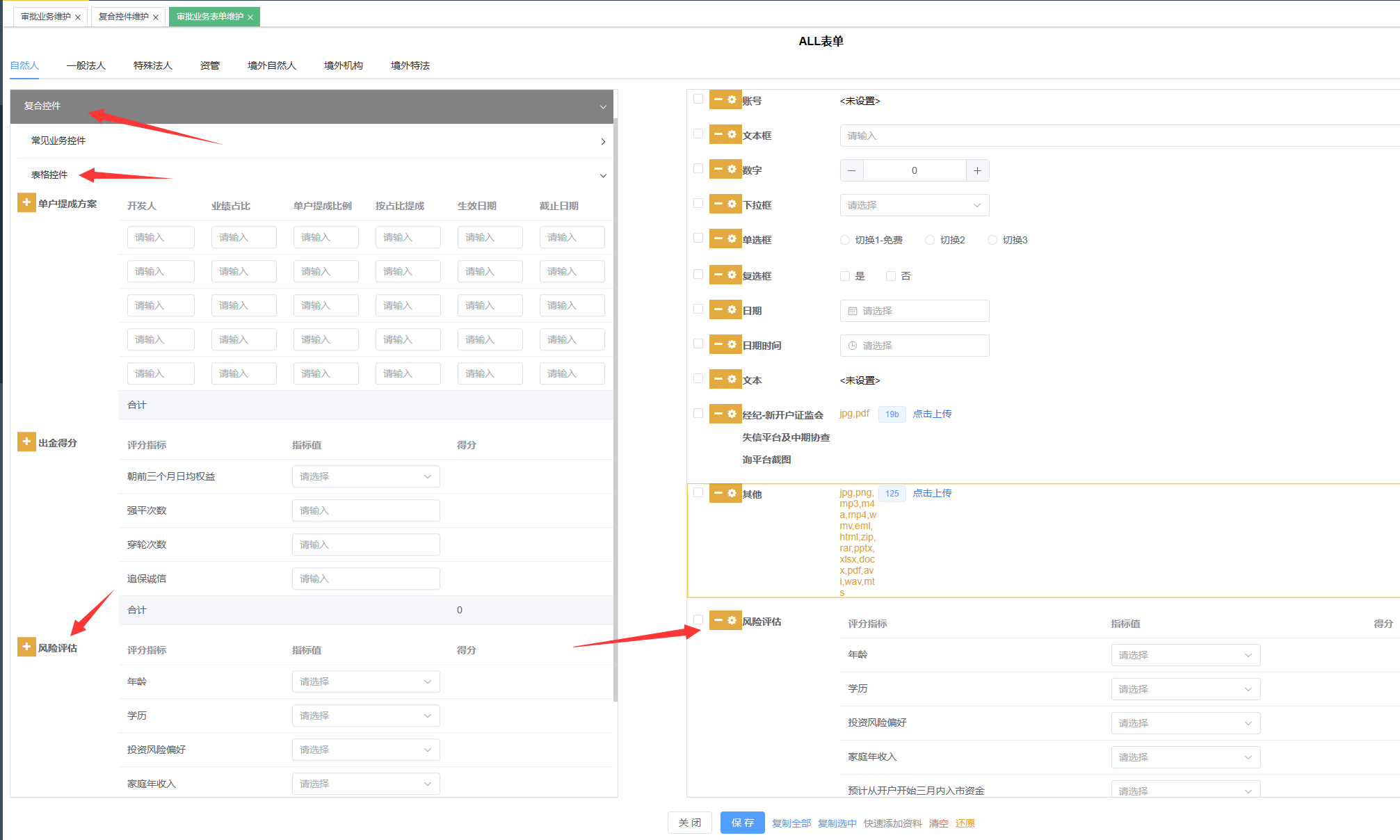Click the 复制选中 link

pyautogui.click(x=837, y=823)
